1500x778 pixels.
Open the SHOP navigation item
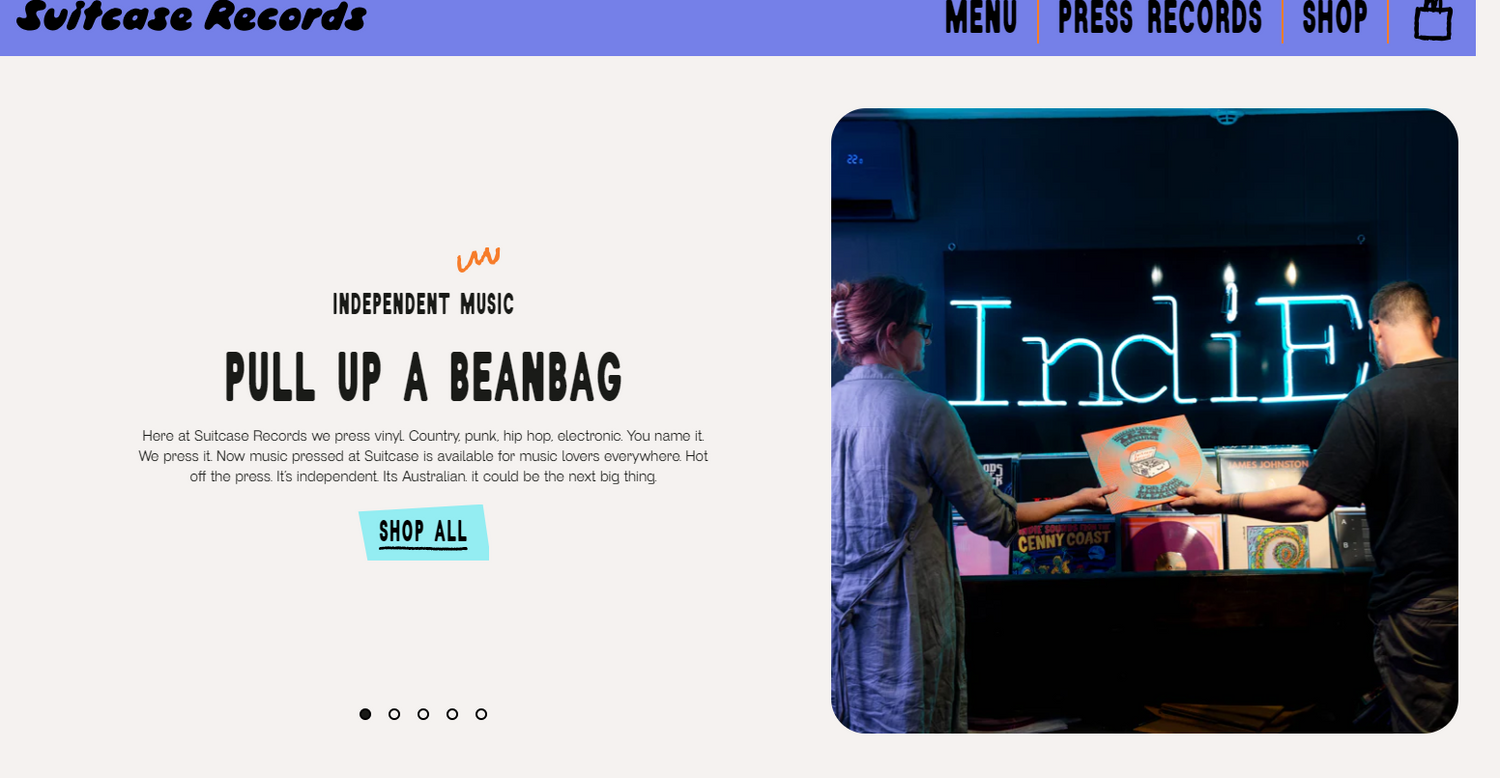coord(1335,18)
